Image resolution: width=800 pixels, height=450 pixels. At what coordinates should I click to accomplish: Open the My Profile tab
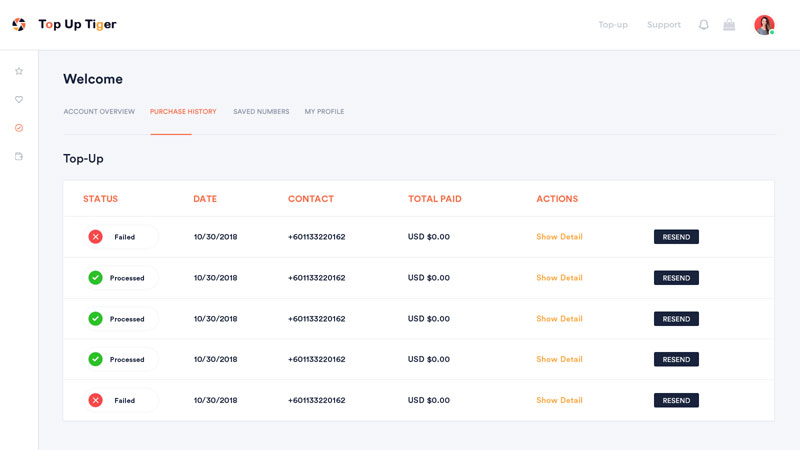point(324,112)
